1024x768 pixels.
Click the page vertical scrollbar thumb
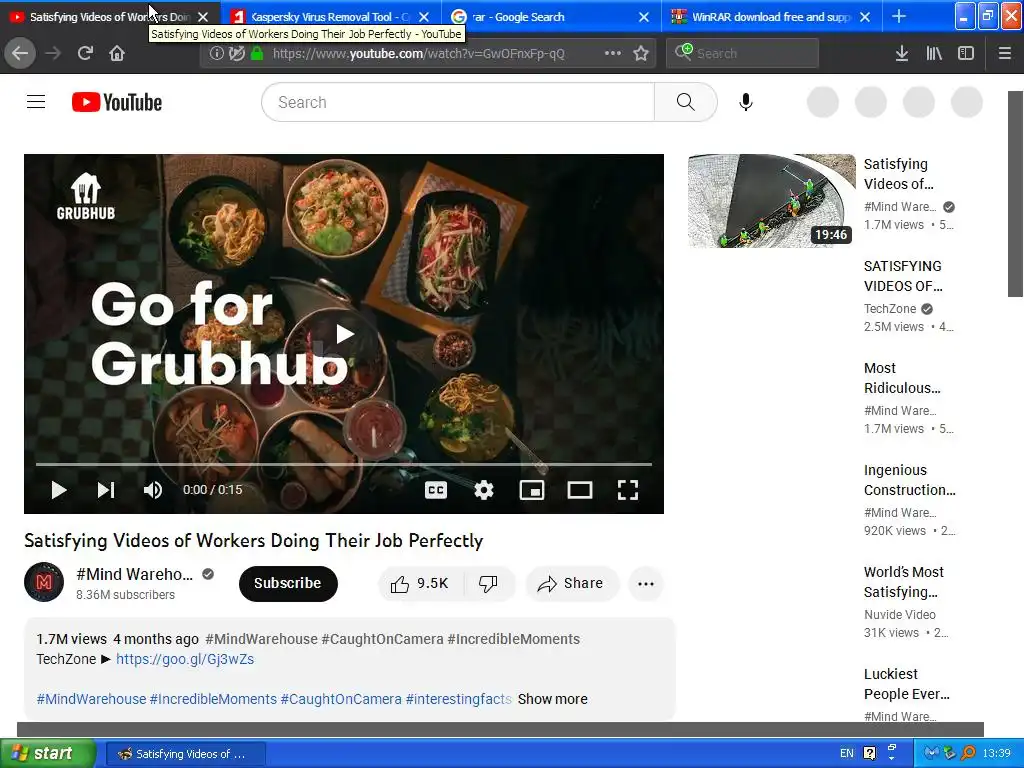pyautogui.click(x=1016, y=194)
